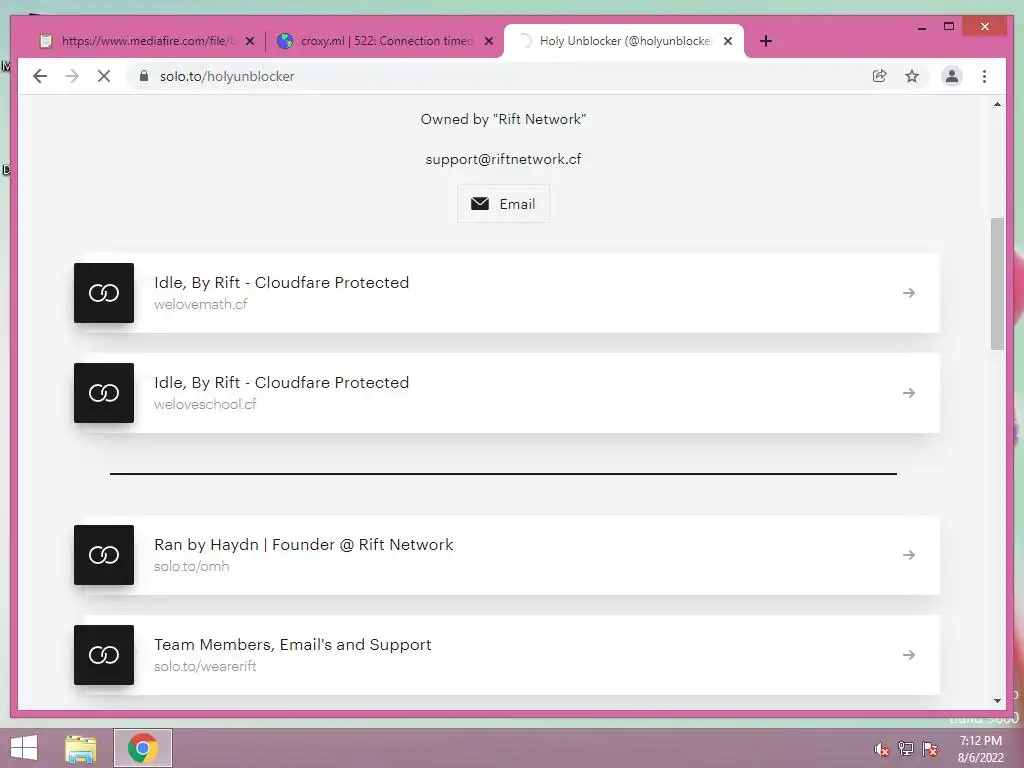Minimize the Chrome window
This screenshot has width=1024, height=768.
(x=921, y=27)
